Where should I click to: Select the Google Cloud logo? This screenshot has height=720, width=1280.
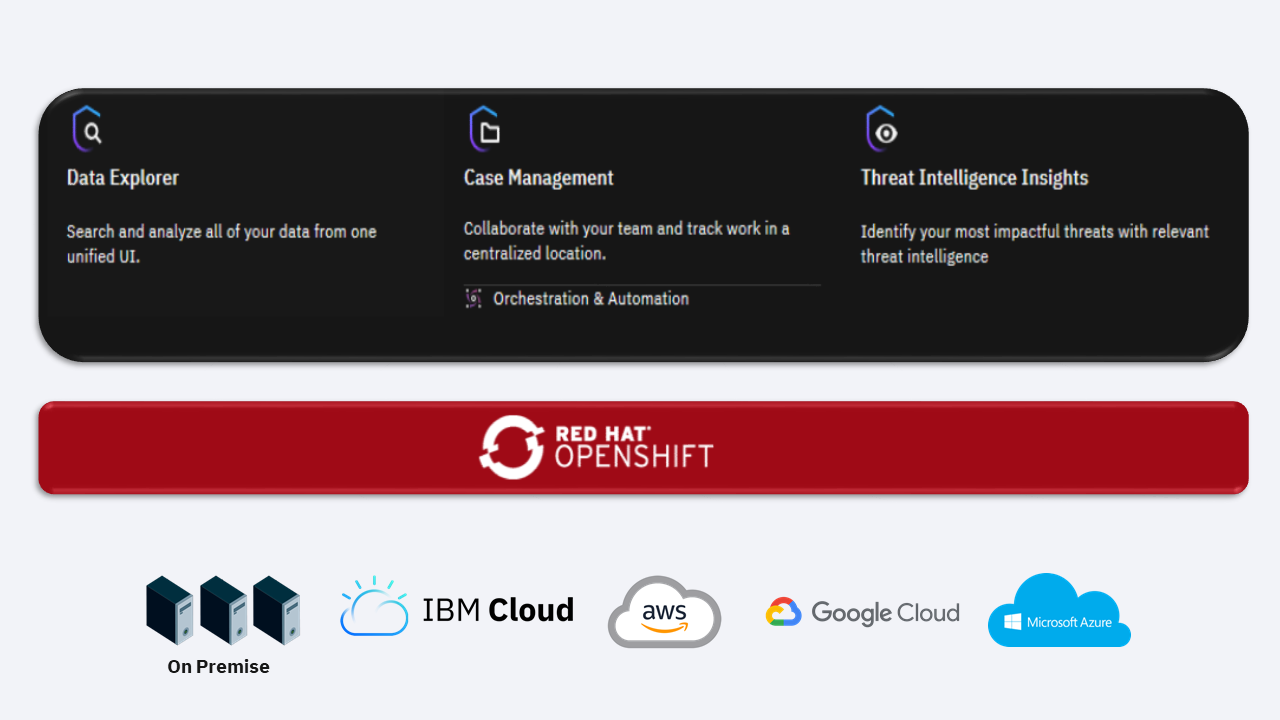point(862,612)
